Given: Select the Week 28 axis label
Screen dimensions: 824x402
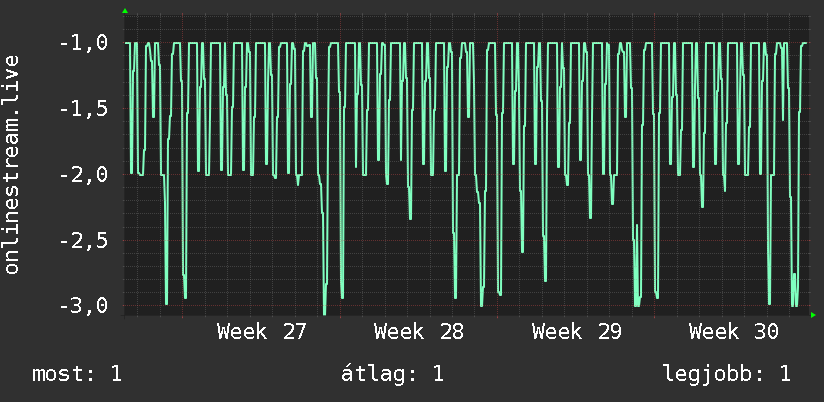Looking at the screenshot, I should (419, 332).
